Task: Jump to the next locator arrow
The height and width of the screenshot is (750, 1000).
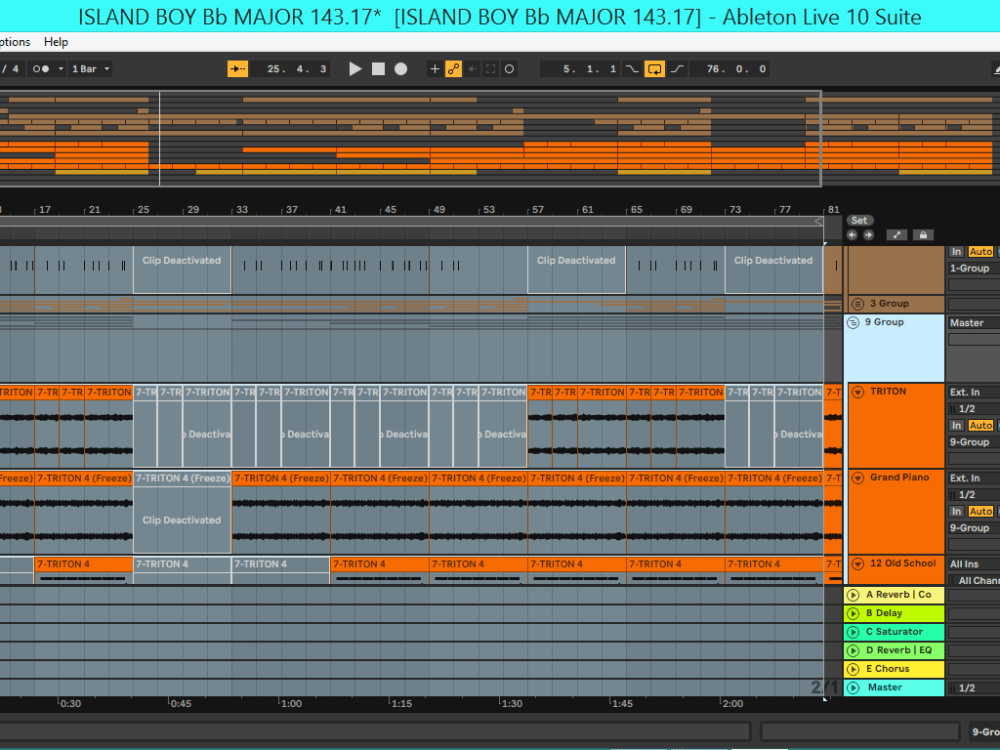Action: click(x=868, y=235)
